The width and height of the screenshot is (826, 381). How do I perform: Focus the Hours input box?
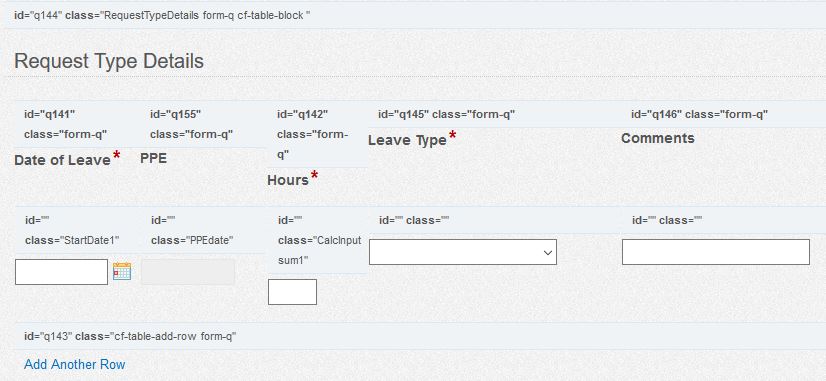click(292, 292)
